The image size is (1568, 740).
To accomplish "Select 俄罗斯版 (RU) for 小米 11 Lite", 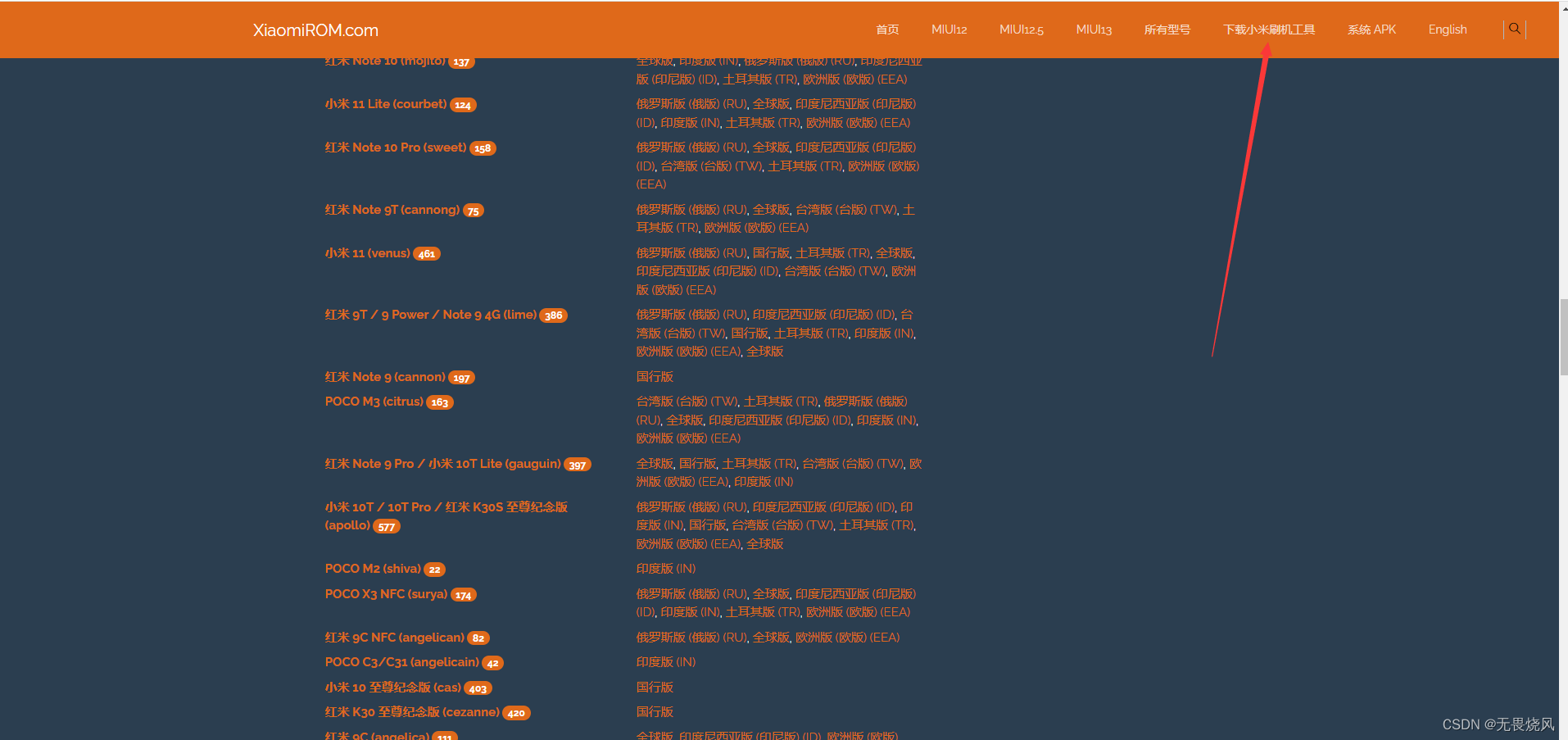I will click(691, 104).
